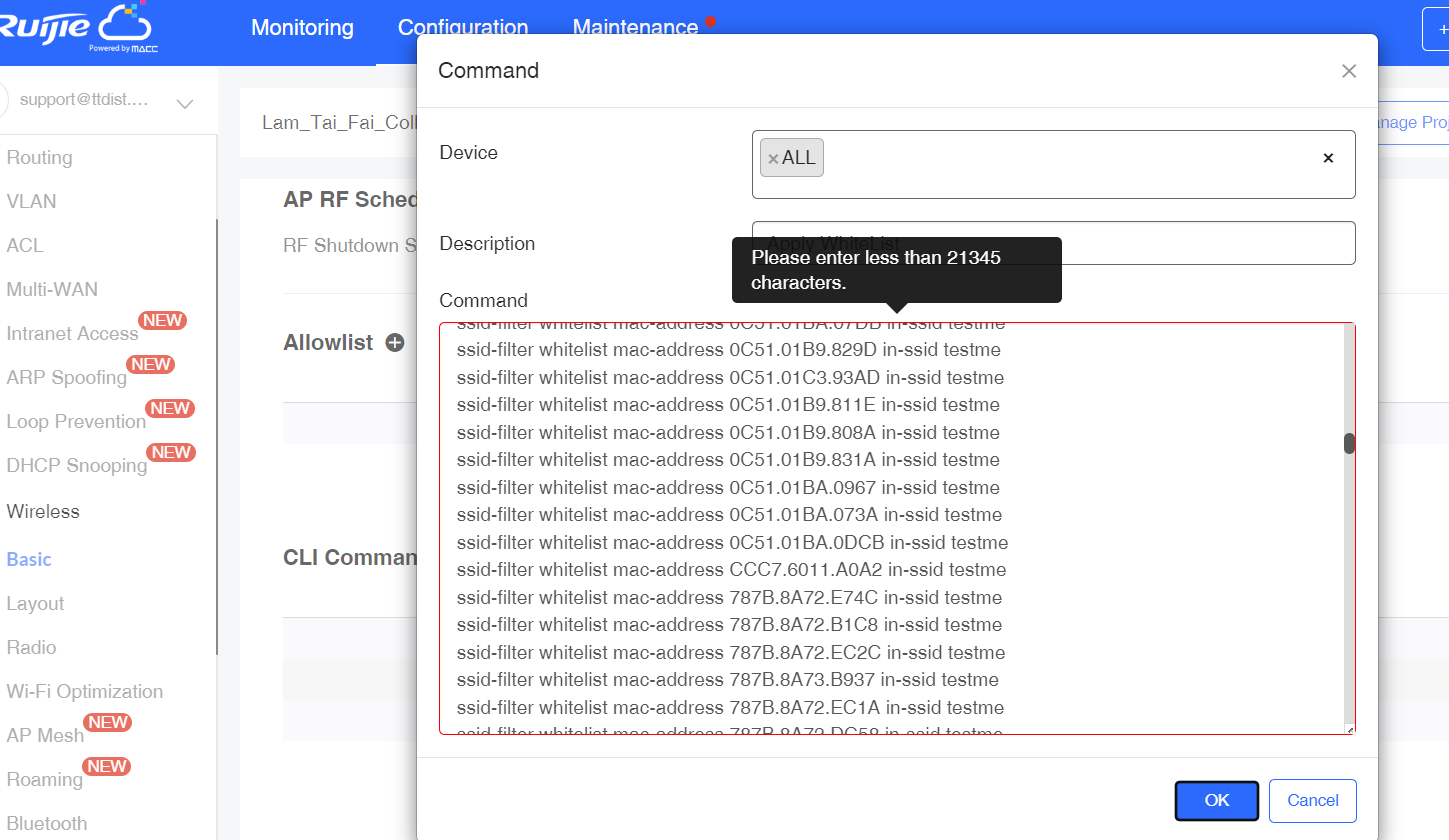Viewport: 1449px width, 840px height.
Task: Select Basic under Wireless
Action: click(29, 559)
